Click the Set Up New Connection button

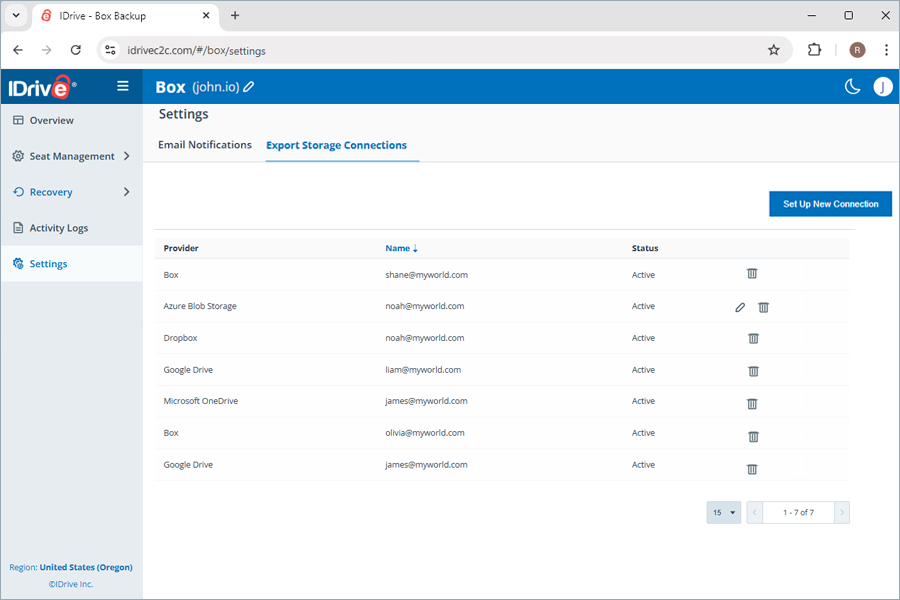click(x=830, y=203)
